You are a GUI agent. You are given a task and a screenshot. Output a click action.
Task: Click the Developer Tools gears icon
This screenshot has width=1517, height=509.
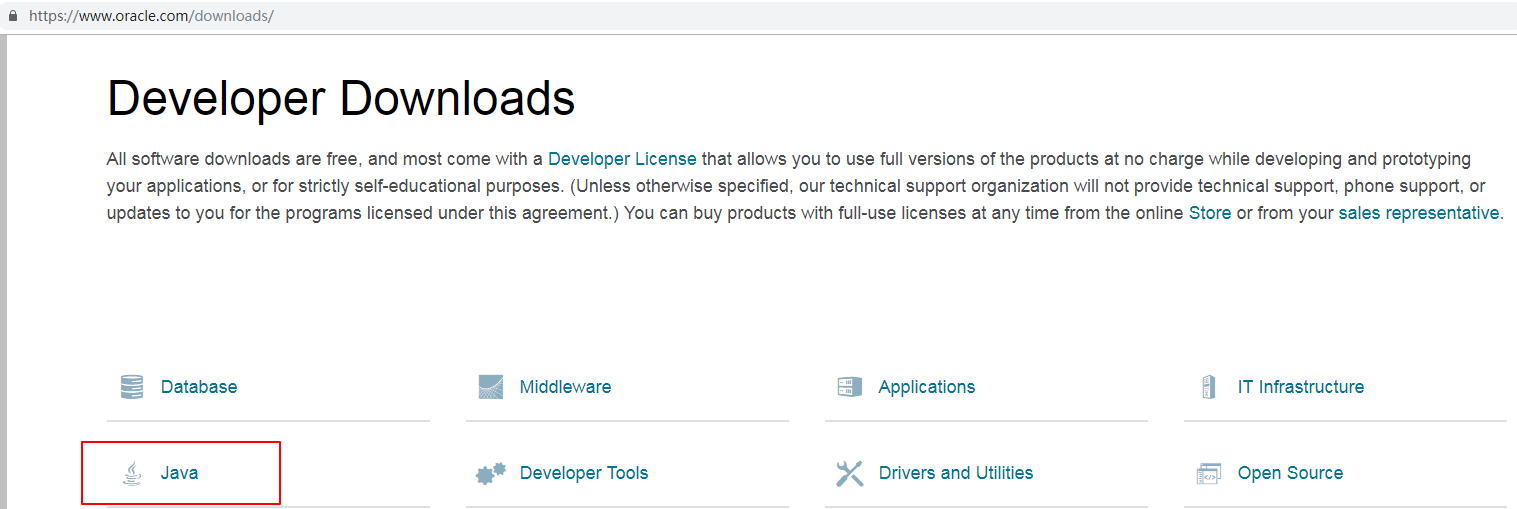[490, 473]
